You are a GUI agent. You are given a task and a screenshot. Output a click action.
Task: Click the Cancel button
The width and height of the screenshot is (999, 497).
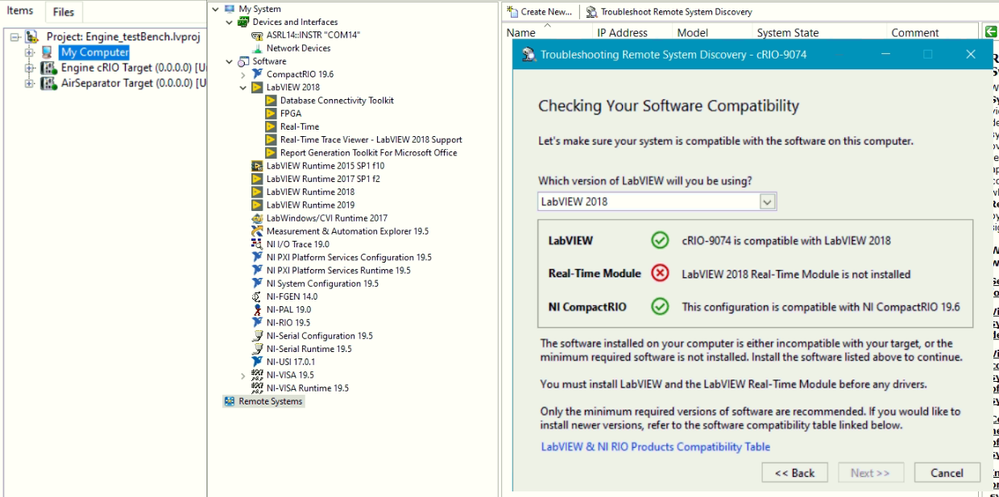(946, 473)
